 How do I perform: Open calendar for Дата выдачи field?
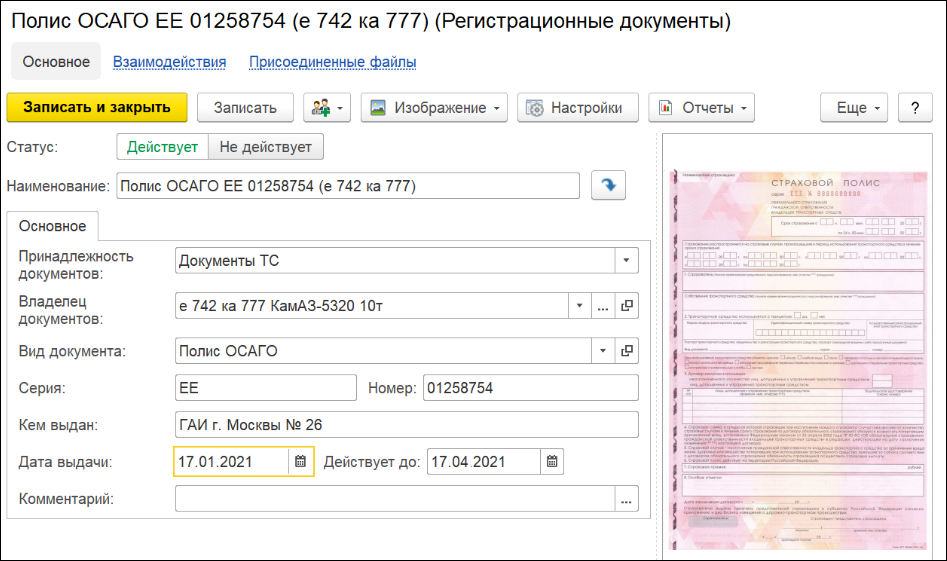coord(300,462)
